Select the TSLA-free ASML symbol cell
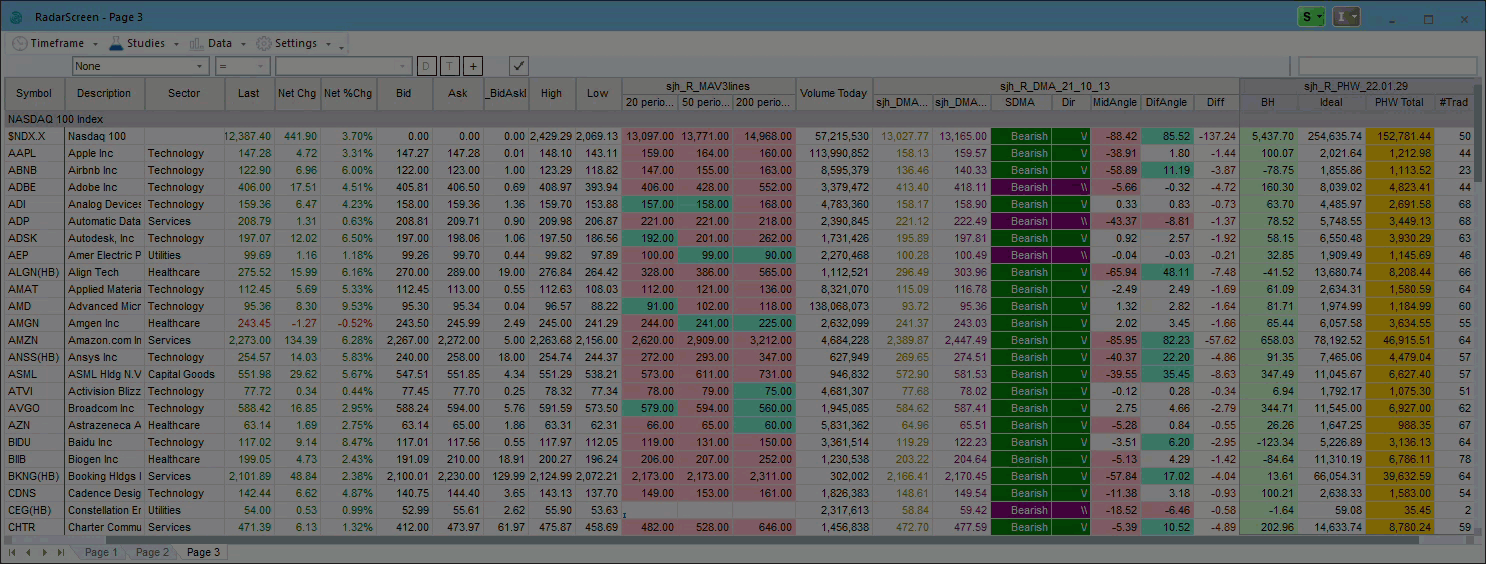Screen dimensions: 1486x564 [x=34, y=374]
